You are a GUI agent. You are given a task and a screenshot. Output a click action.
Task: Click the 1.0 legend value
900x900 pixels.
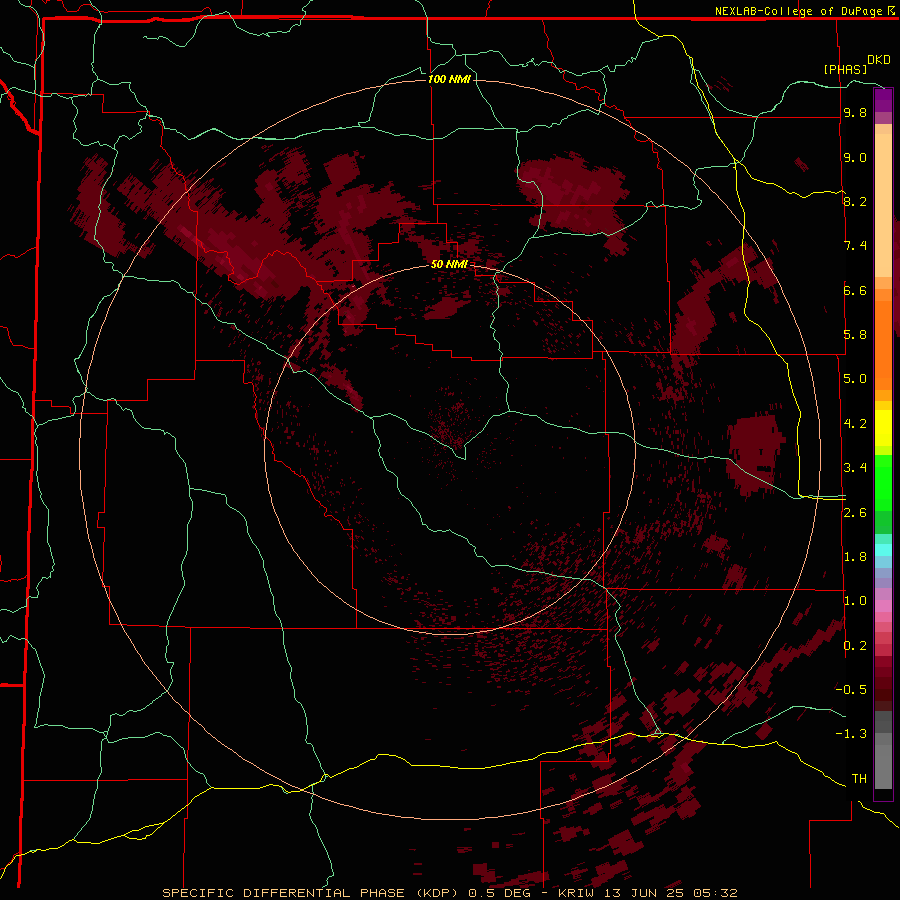pos(855,601)
